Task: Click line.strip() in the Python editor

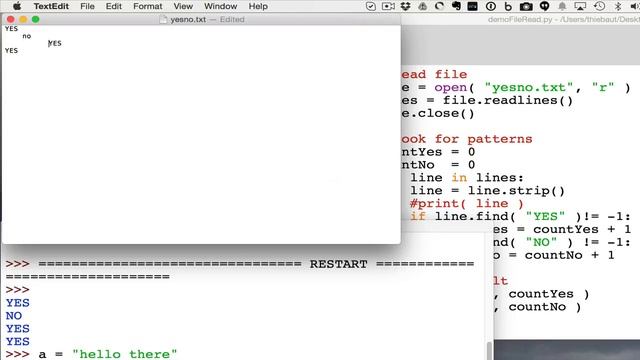Action: click(x=516, y=191)
